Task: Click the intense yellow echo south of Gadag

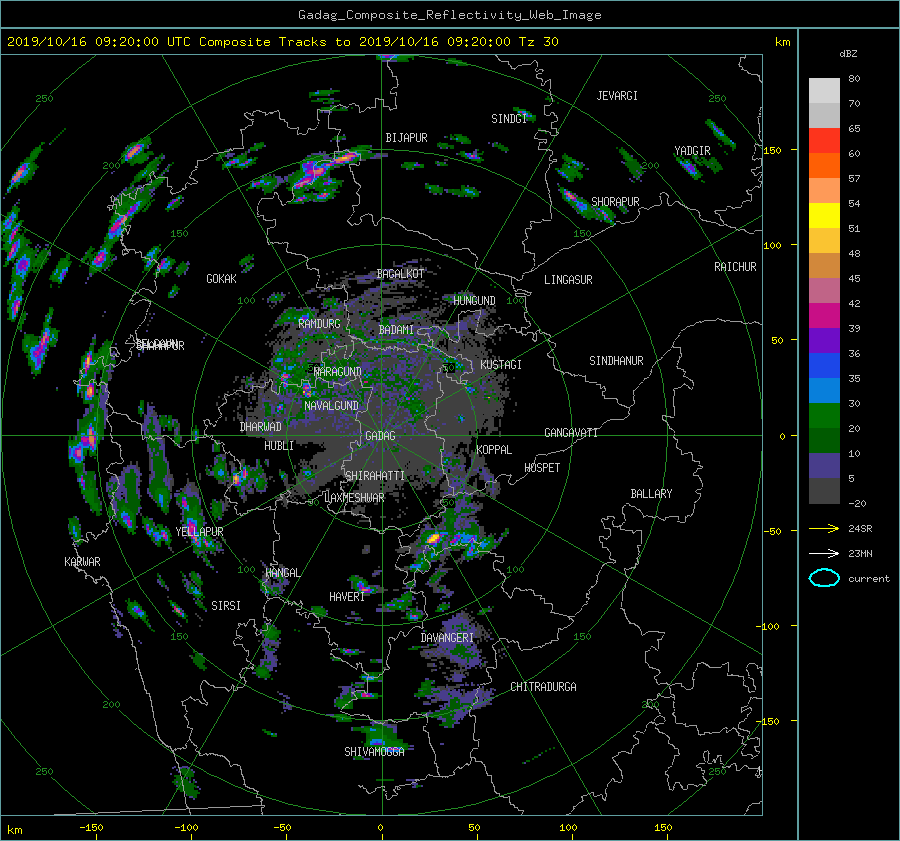Action: pyautogui.click(x=433, y=538)
